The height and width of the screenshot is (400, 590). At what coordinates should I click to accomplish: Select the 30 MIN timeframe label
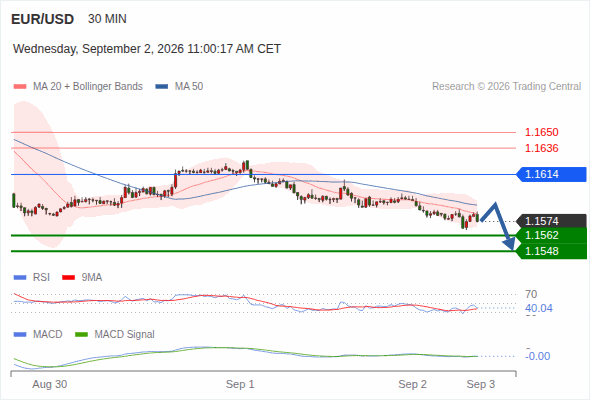point(107,19)
